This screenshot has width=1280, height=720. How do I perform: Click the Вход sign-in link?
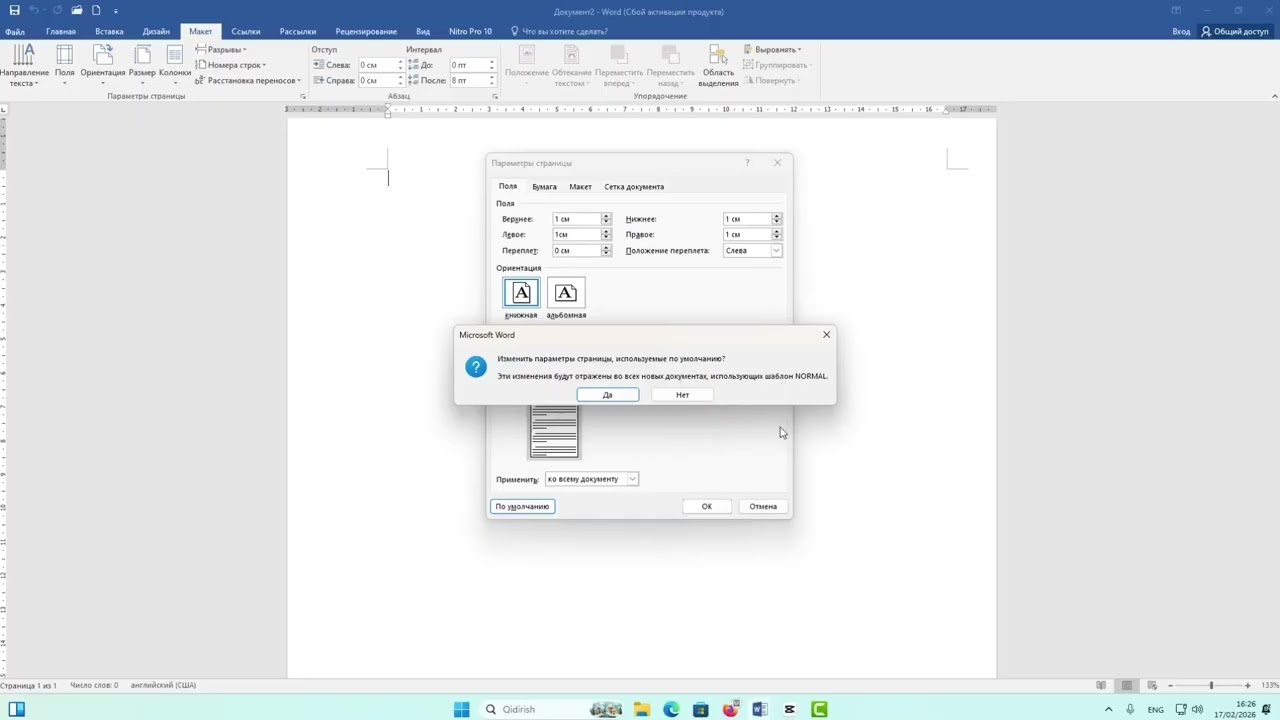pos(1181,31)
